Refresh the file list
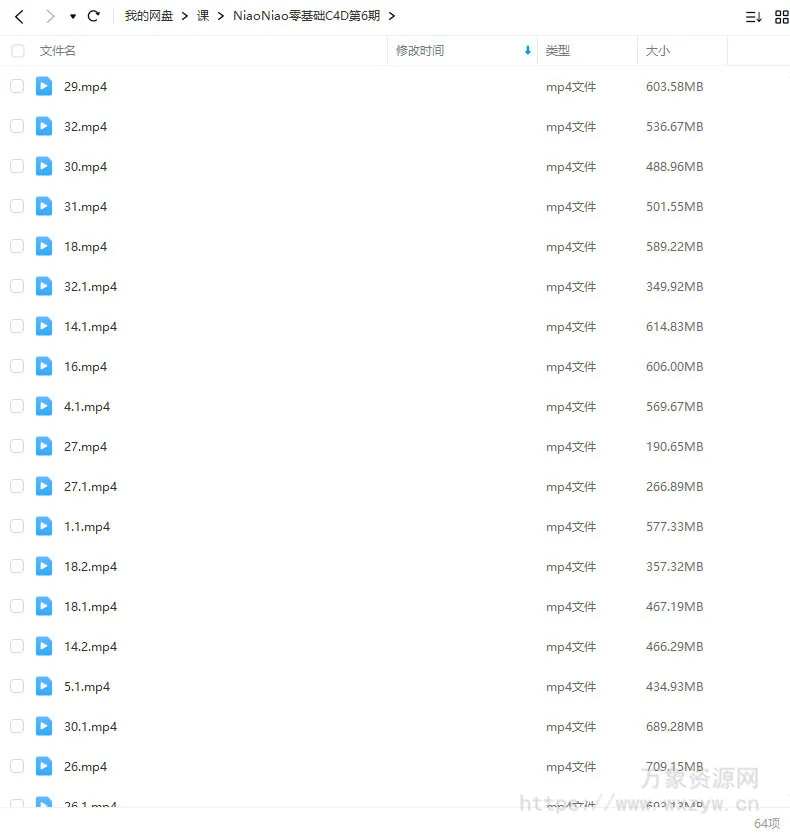Image resolution: width=790 pixels, height=838 pixels. point(94,16)
